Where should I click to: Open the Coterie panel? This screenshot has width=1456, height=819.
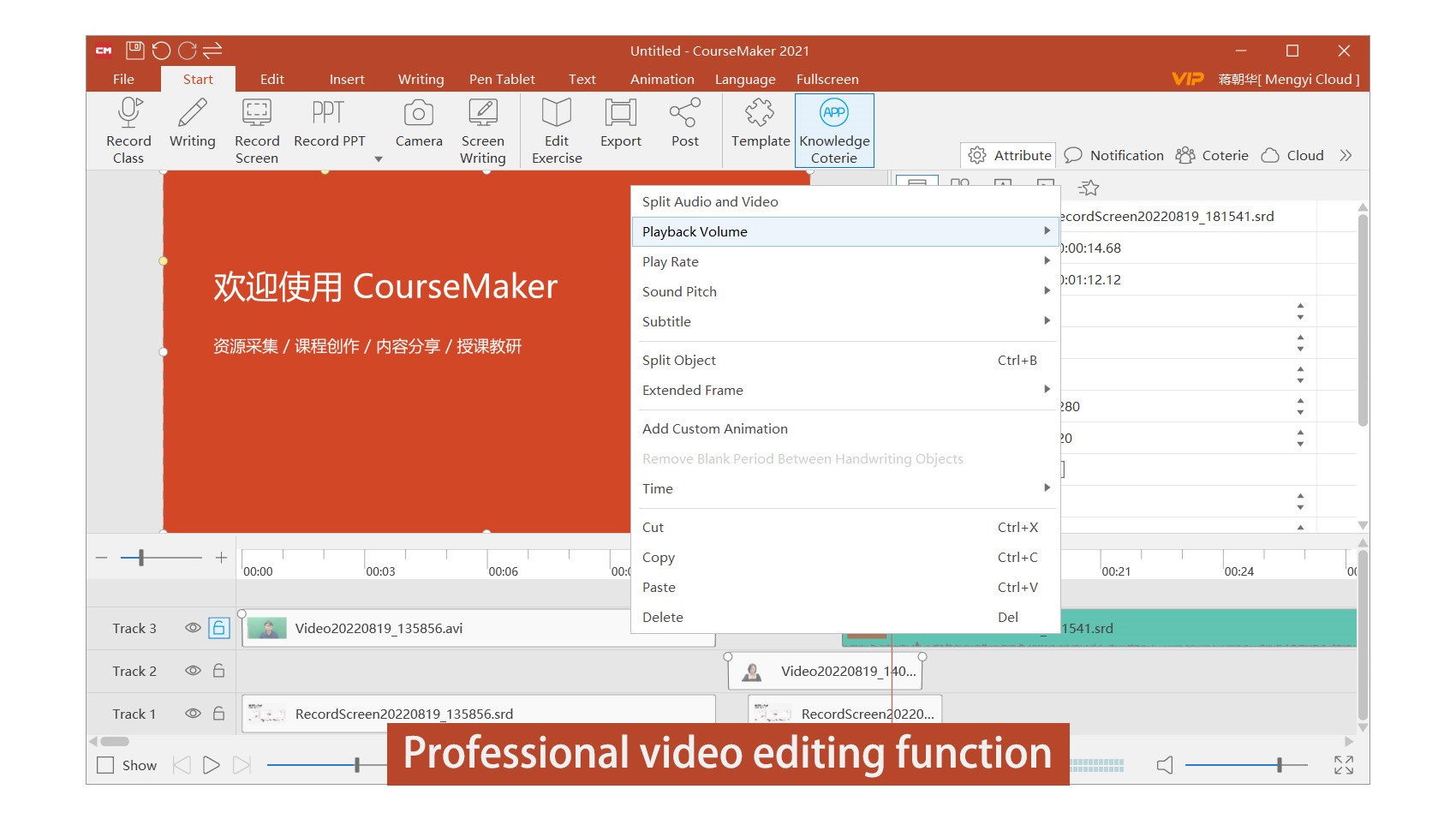(x=1212, y=155)
